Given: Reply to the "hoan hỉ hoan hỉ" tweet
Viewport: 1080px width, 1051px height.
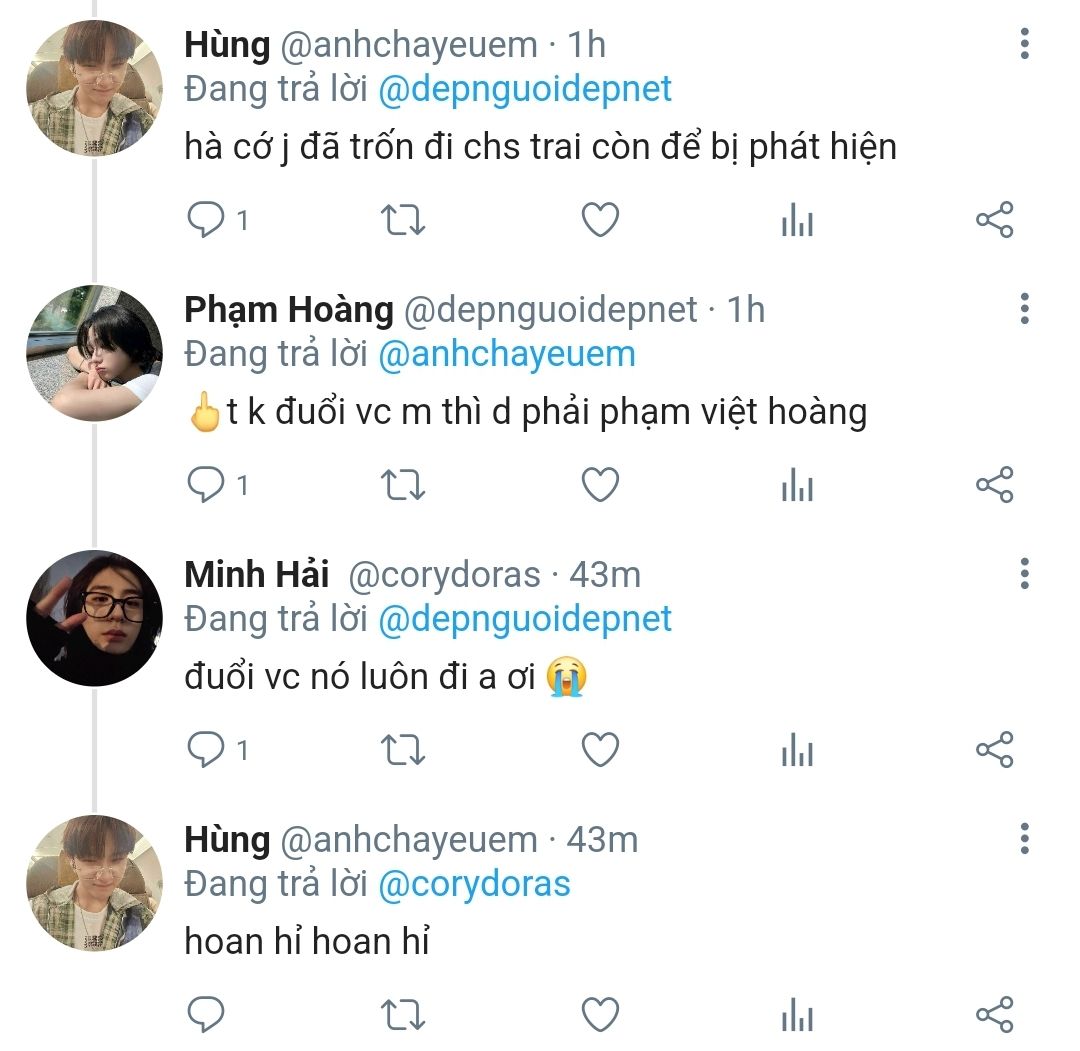Looking at the screenshot, I should point(206,1014).
